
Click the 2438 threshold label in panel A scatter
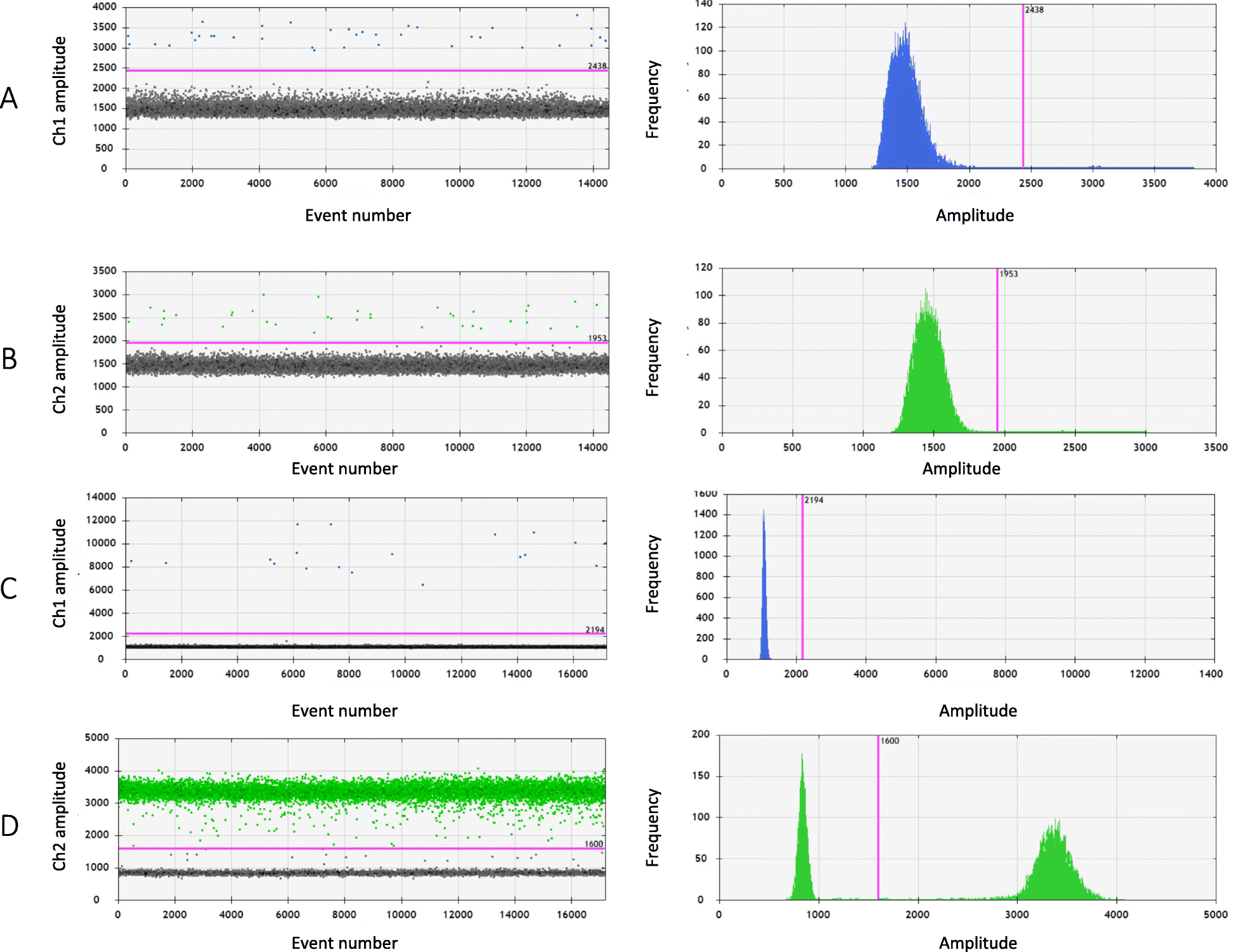[x=597, y=65]
